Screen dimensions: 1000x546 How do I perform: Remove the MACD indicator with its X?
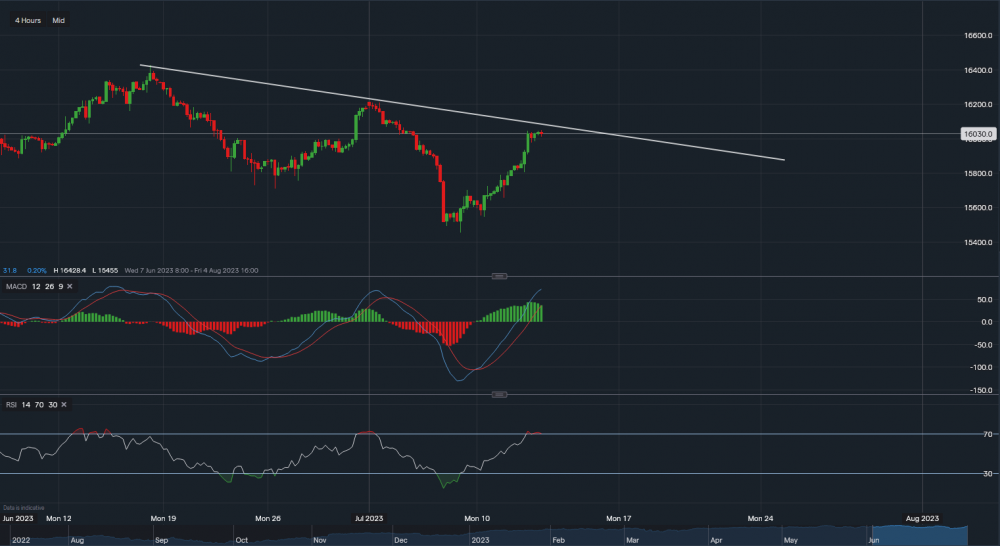click(x=71, y=287)
